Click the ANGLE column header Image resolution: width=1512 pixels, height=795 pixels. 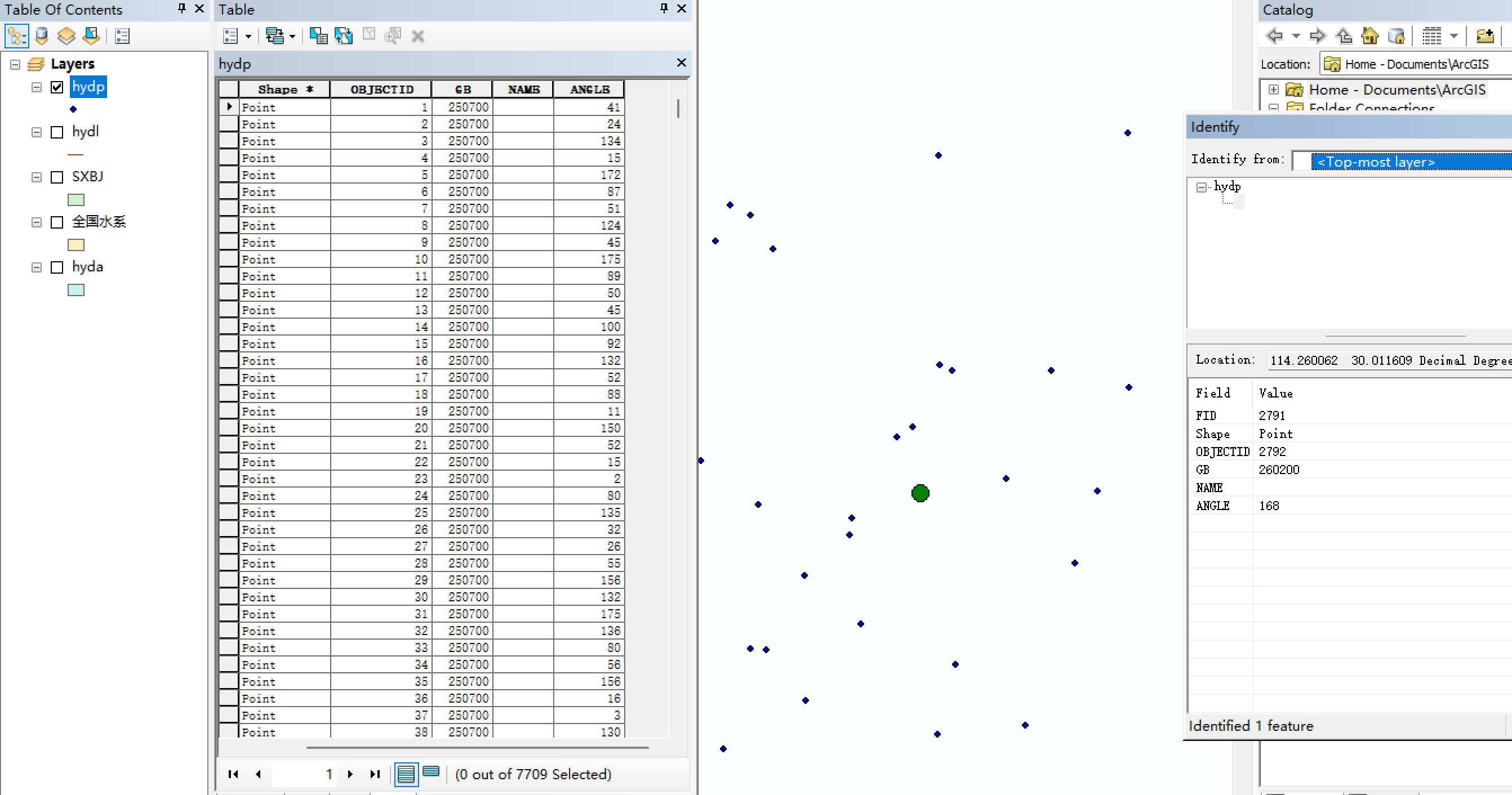[x=589, y=89]
